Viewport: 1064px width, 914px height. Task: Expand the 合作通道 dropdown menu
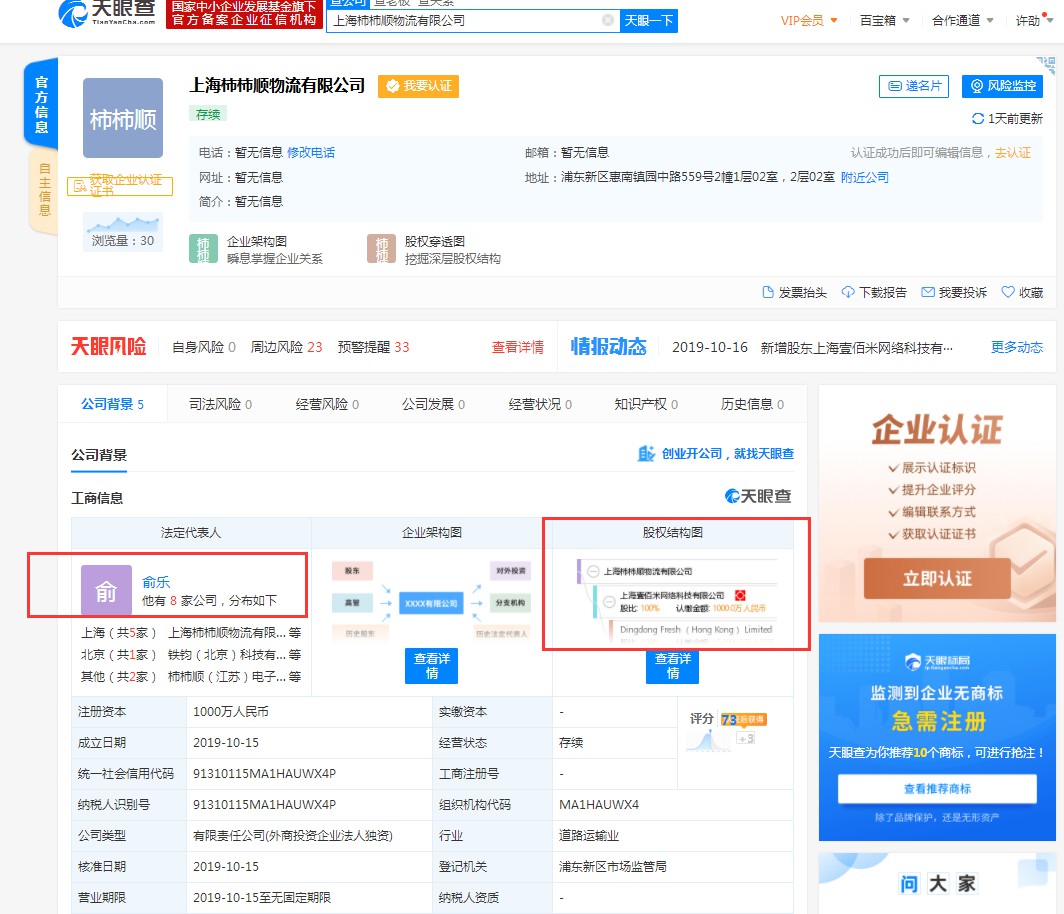(x=962, y=20)
